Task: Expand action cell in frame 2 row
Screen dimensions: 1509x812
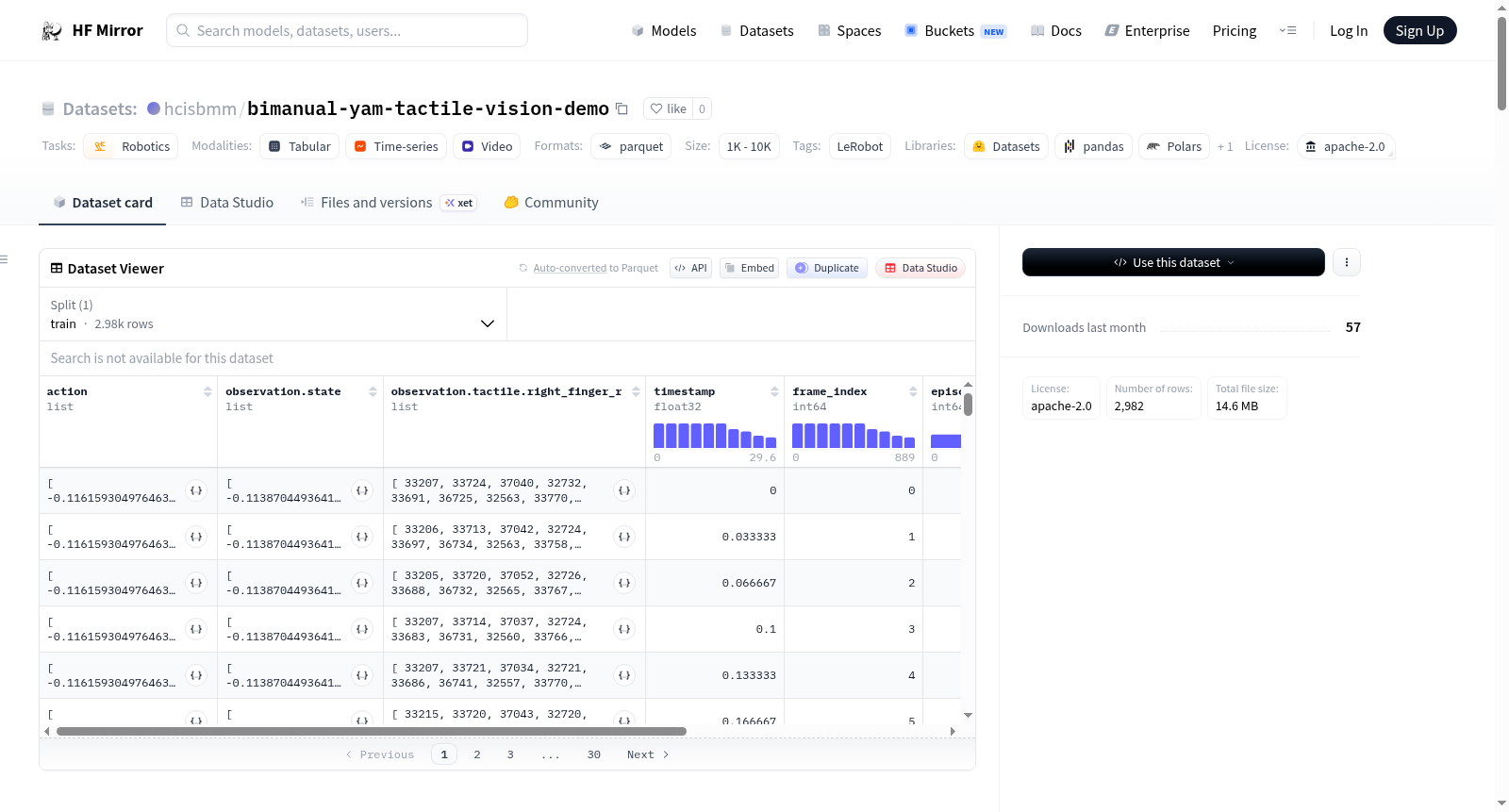Action: (196, 583)
